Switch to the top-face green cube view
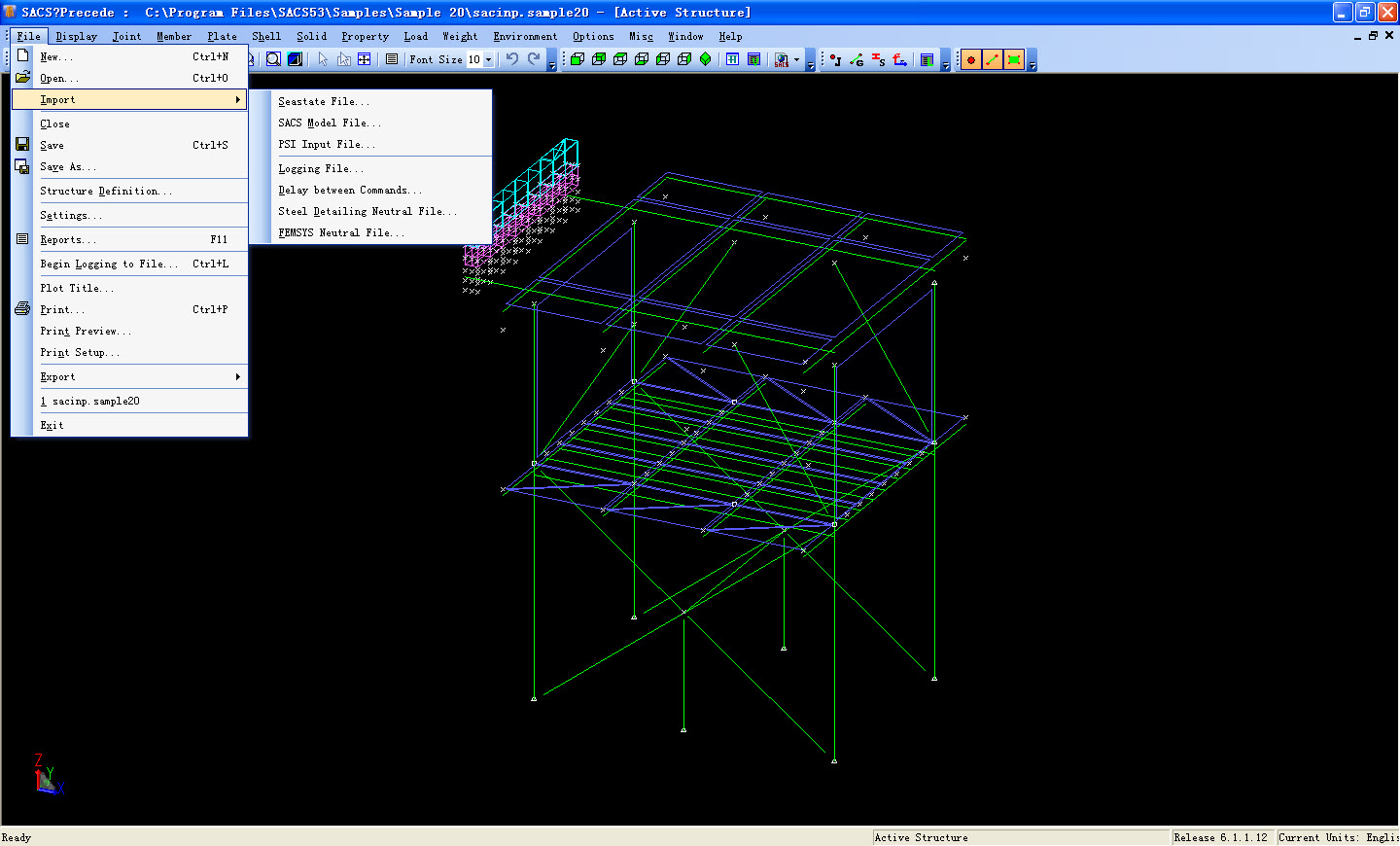1400x846 pixels. pos(620,59)
